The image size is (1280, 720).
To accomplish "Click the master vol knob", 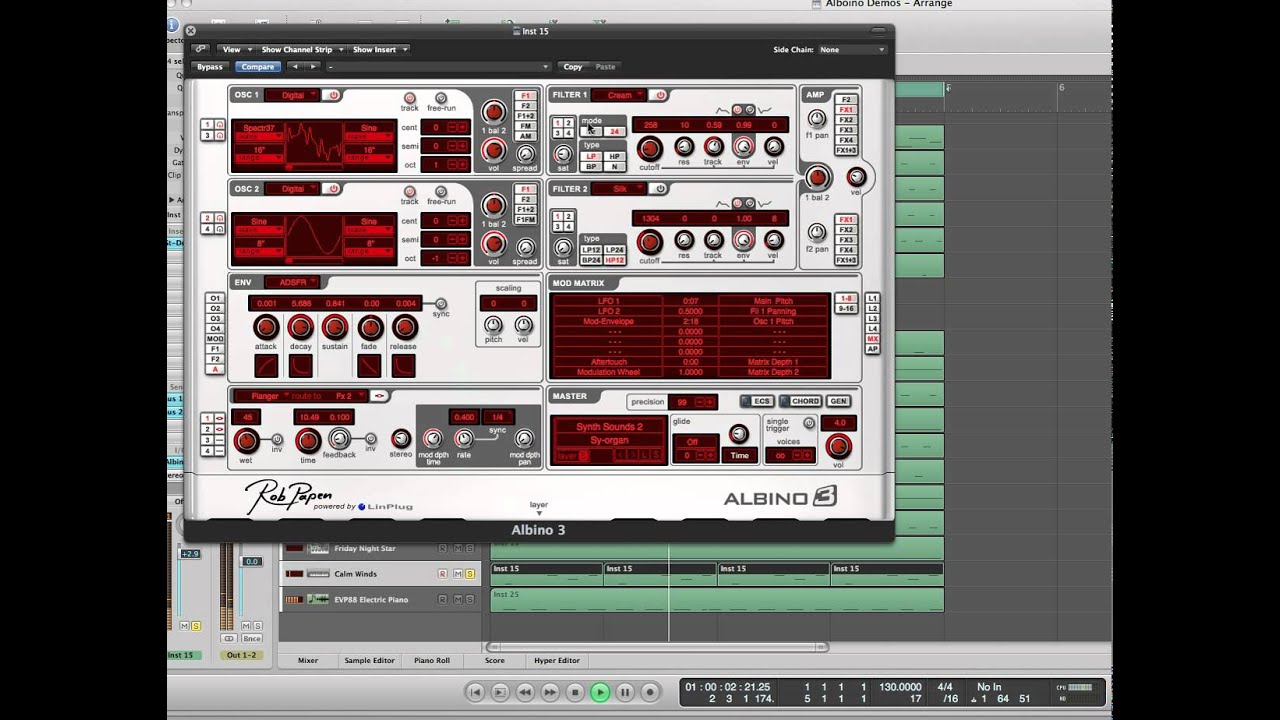I will pyautogui.click(x=838, y=446).
